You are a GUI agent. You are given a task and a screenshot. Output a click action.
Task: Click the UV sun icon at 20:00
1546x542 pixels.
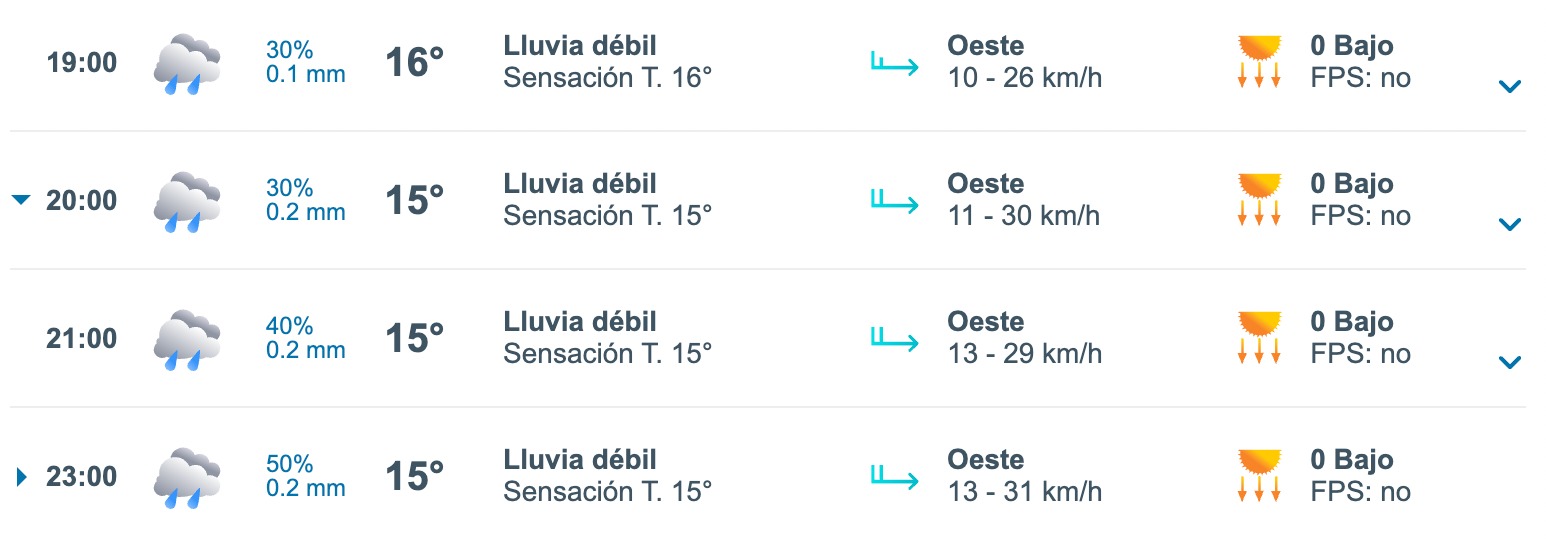click(x=1259, y=200)
